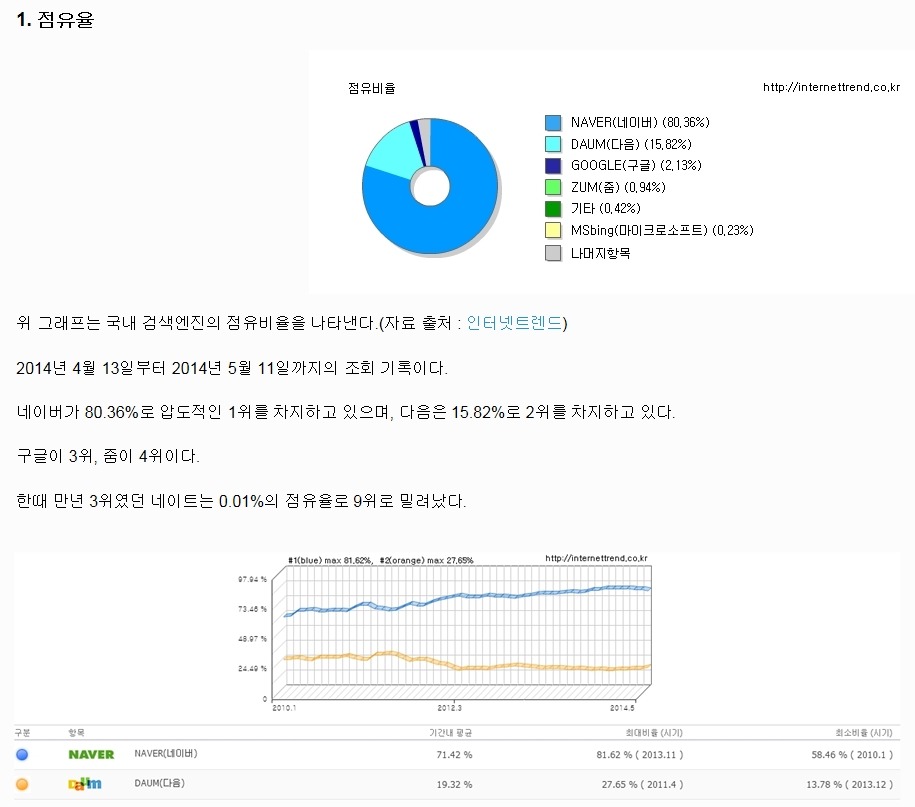Click the '2010.1' x-axis label
The width and height of the screenshot is (915, 807).
[284, 708]
